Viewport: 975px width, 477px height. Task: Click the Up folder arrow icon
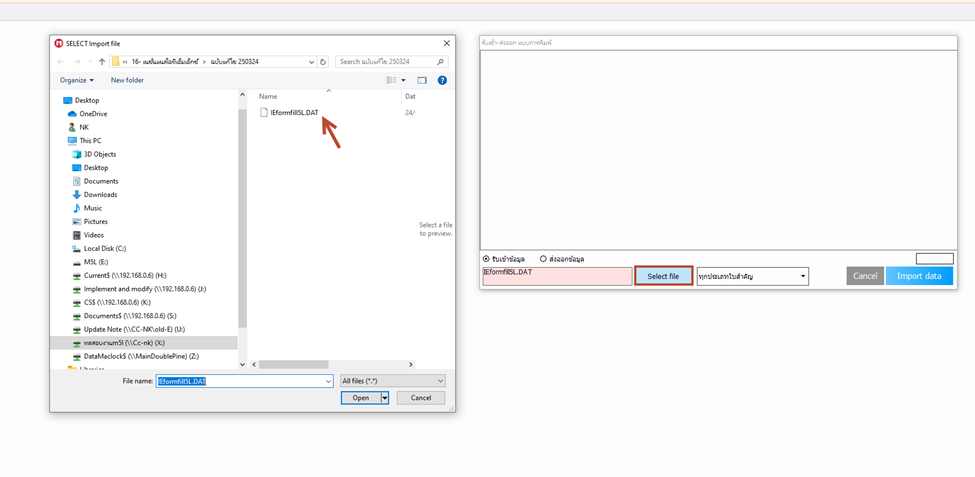[x=101, y=62]
